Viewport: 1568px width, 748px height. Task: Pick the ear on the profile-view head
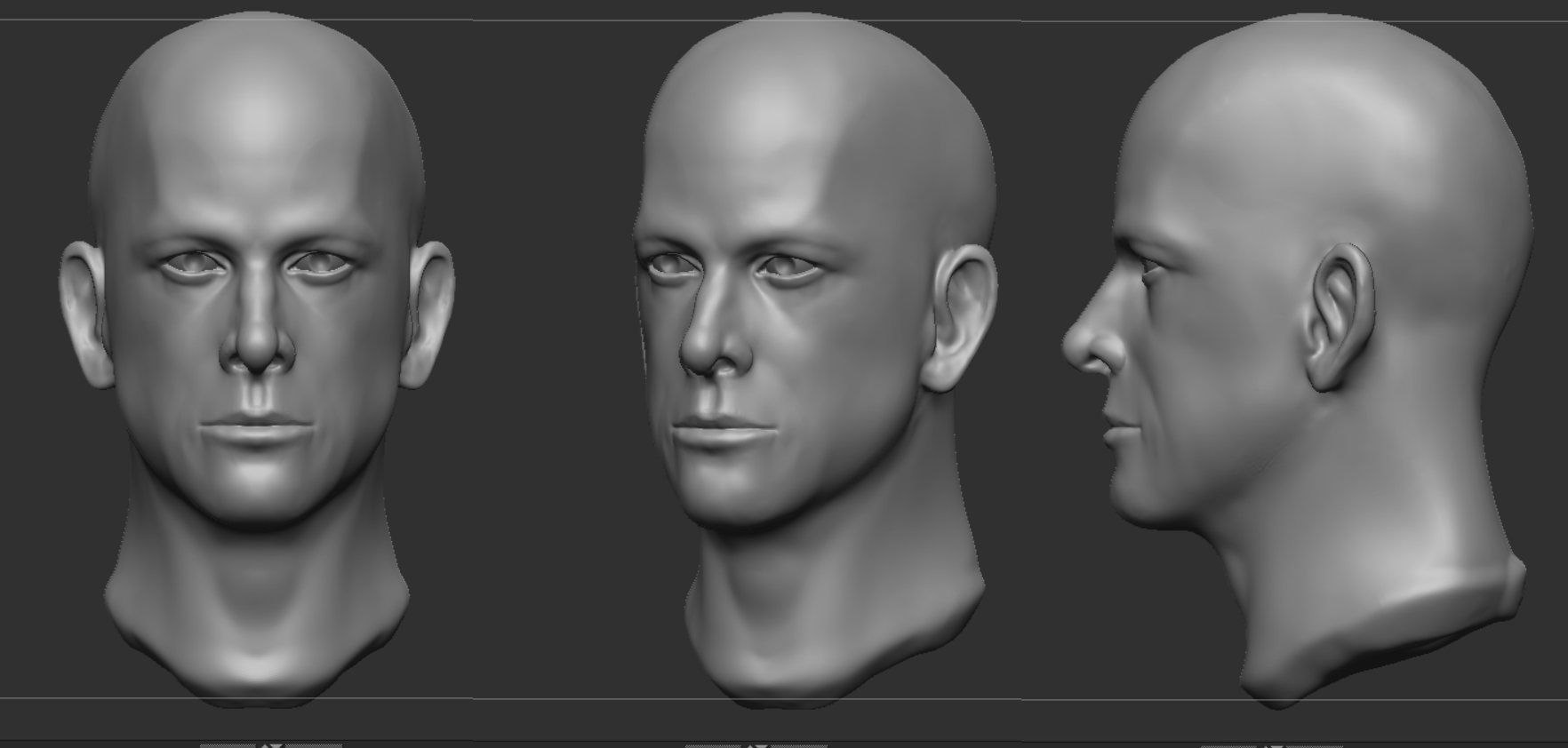pyautogui.click(x=1340, y=315)
